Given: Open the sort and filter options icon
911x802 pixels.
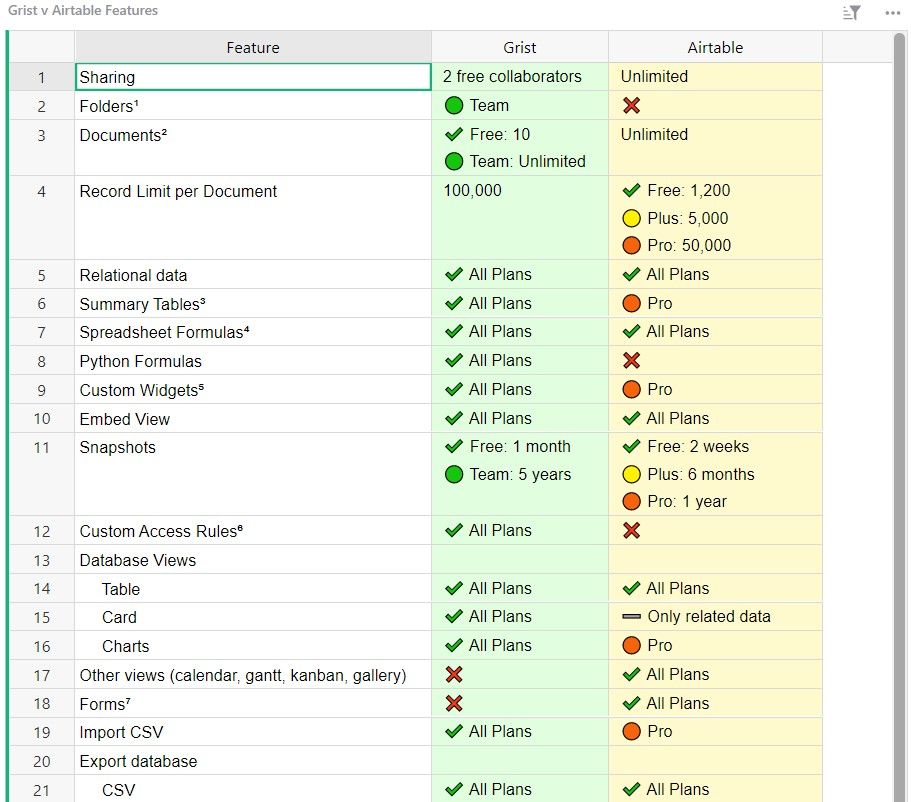Looking at the screenshot, I should [851, 12].
